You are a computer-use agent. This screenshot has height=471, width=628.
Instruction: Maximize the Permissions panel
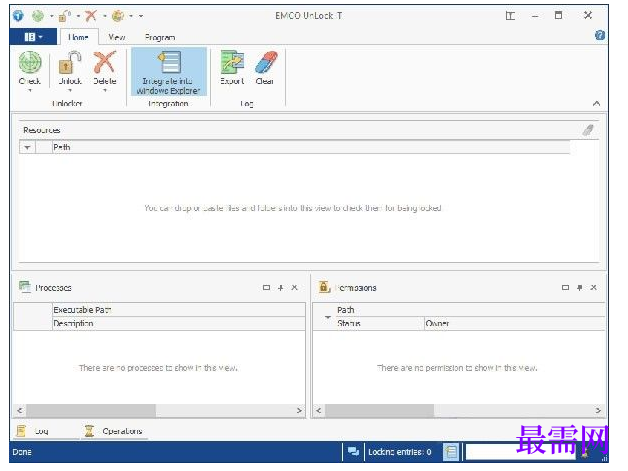click(566, 288)
